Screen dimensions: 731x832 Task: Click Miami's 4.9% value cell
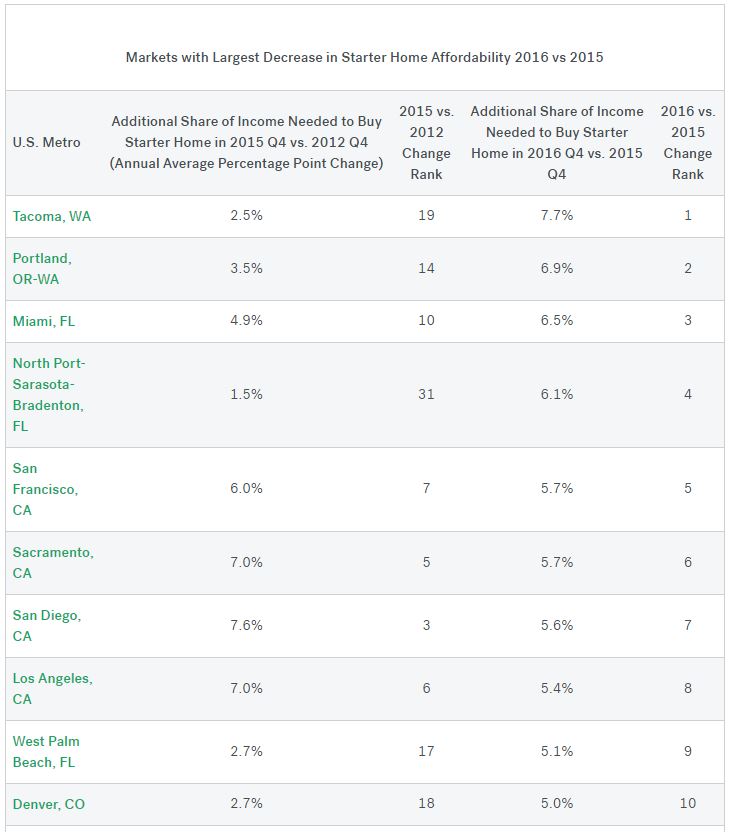(x=246, y=320)
